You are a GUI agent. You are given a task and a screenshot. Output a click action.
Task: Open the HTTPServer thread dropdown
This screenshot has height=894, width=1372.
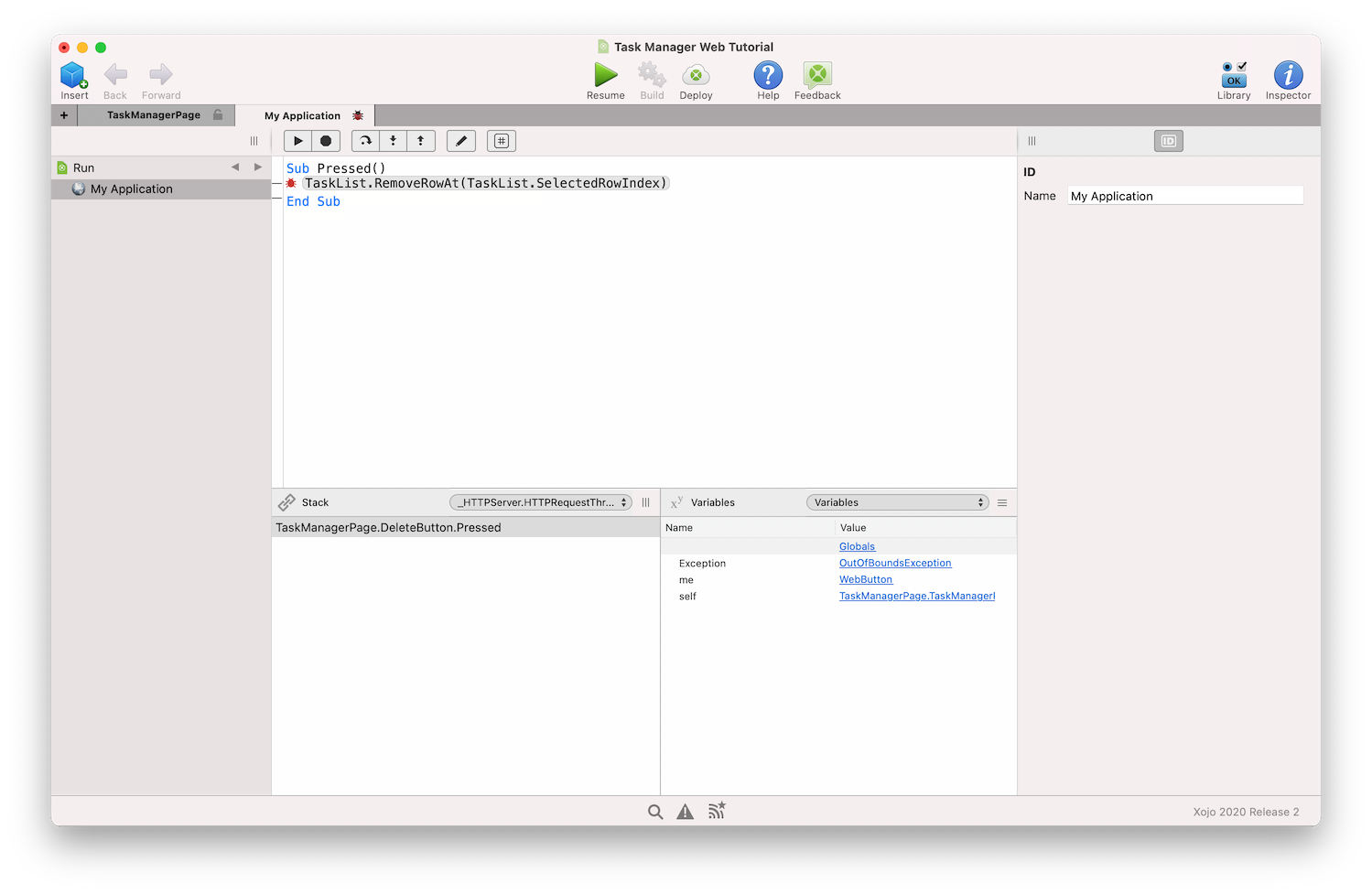coord(541,502)
